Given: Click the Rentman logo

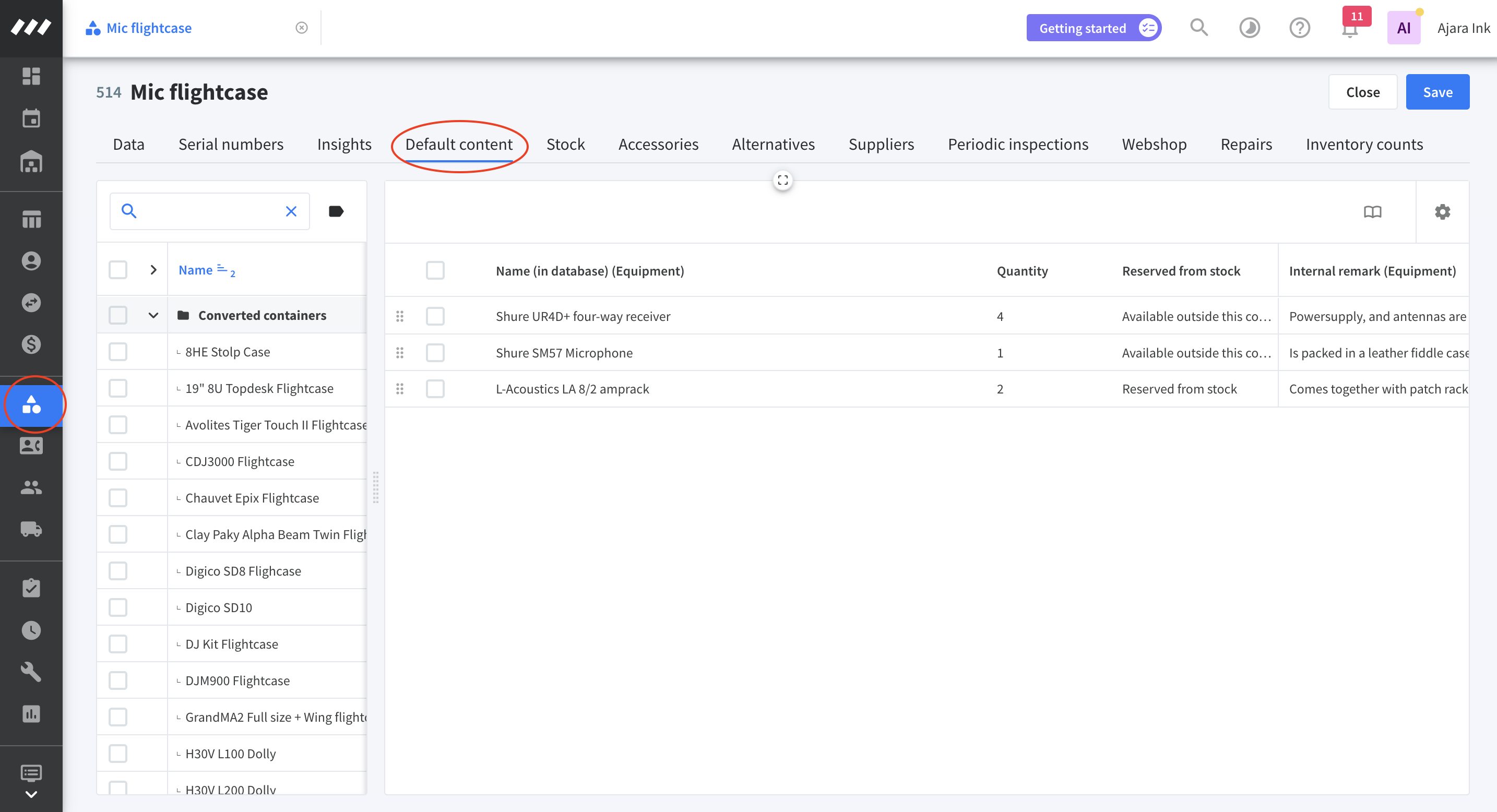Looking at the screenshot, I should pos(31,27).
